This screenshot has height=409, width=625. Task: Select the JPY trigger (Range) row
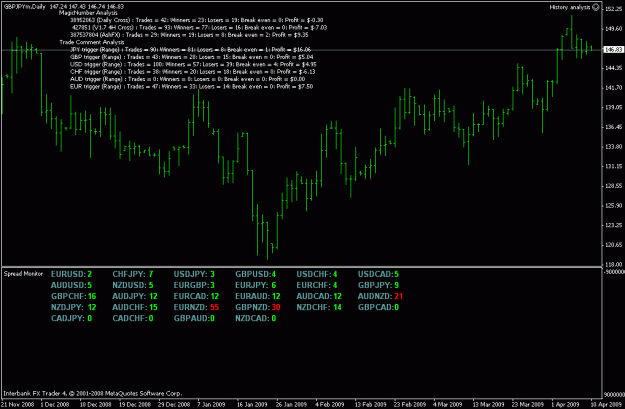point(191,50)
